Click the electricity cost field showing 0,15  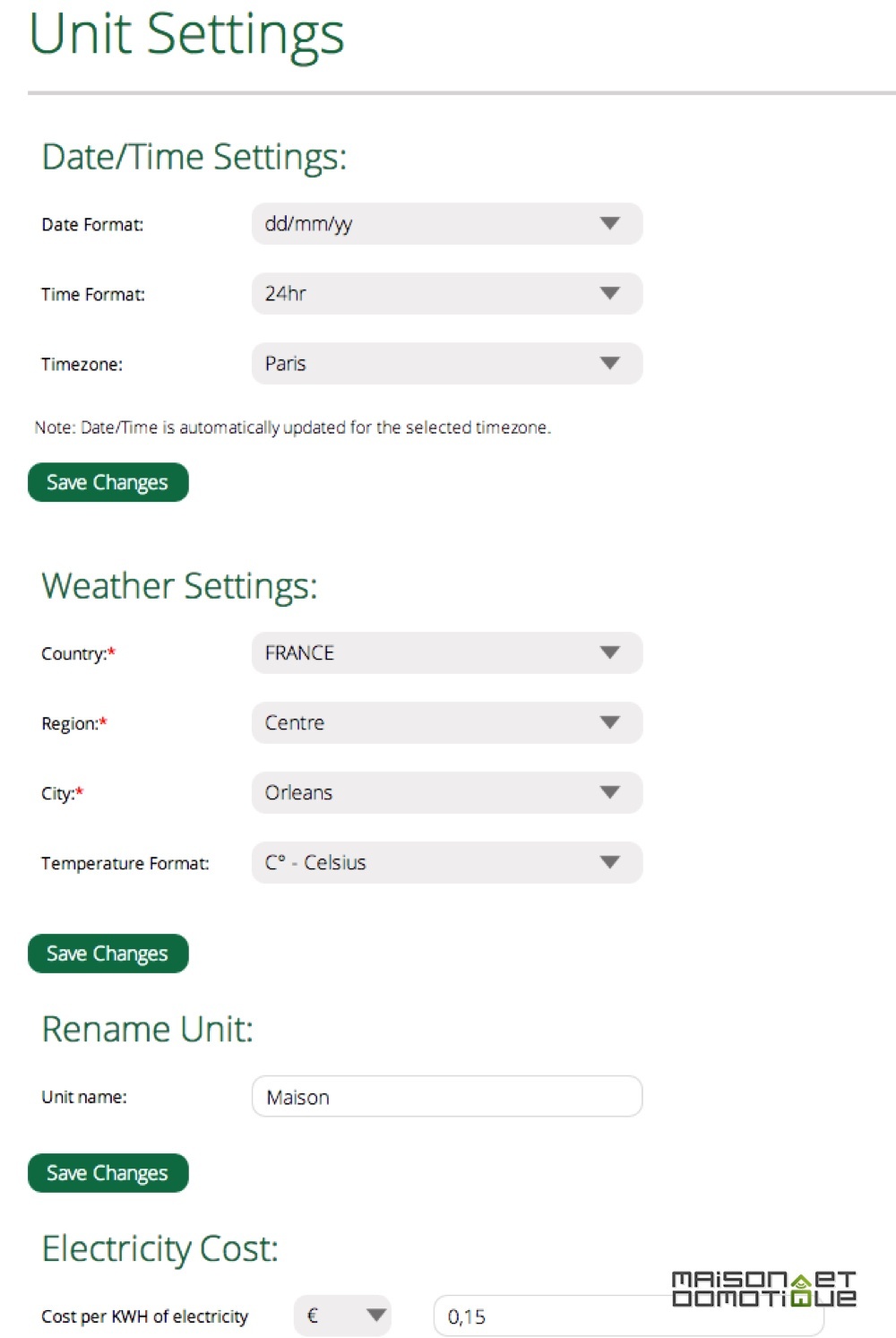(x=628, y=1316)
